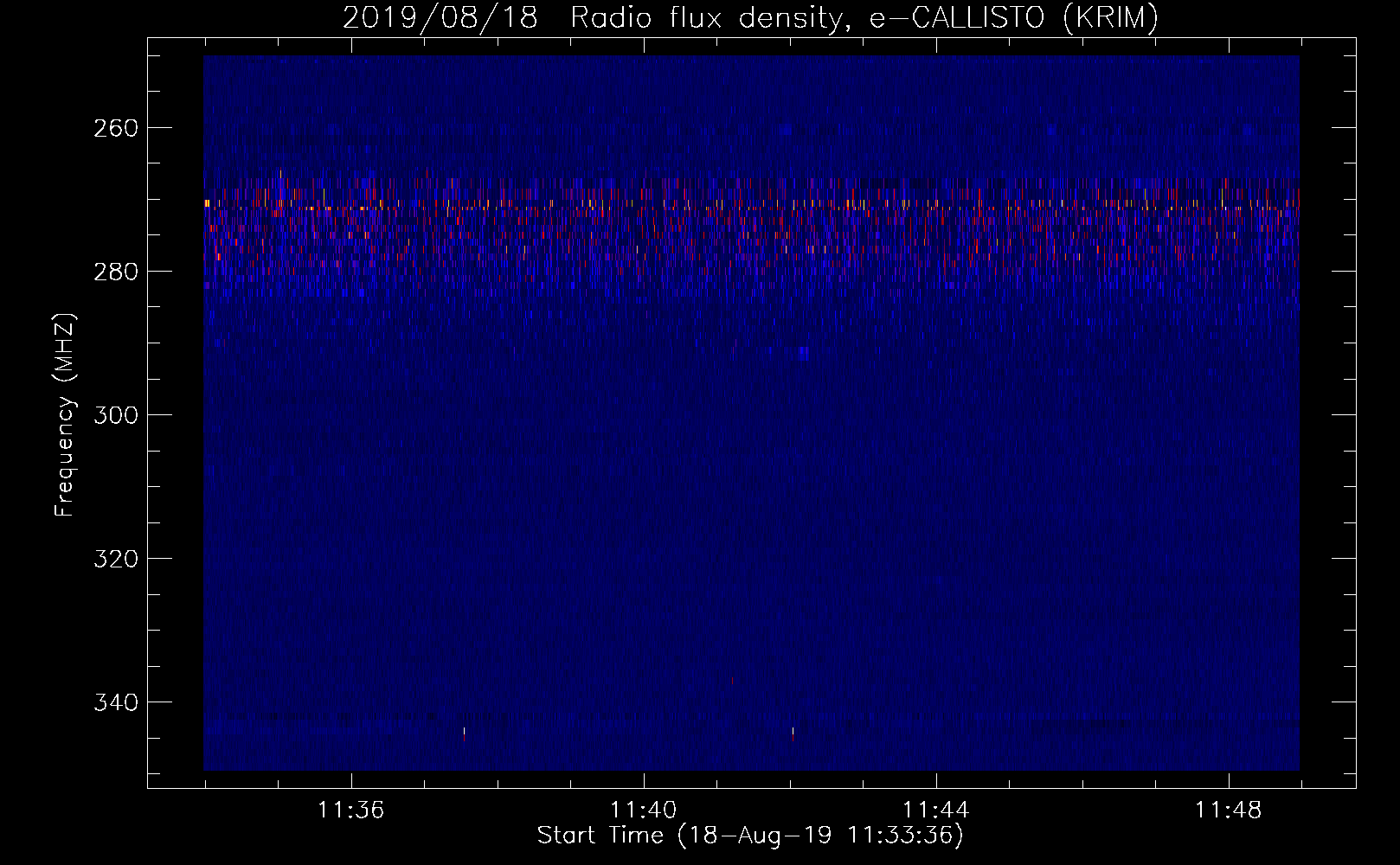Click the 280 frequency tick label
The image size is (1400, 865).
click(115, 272)
